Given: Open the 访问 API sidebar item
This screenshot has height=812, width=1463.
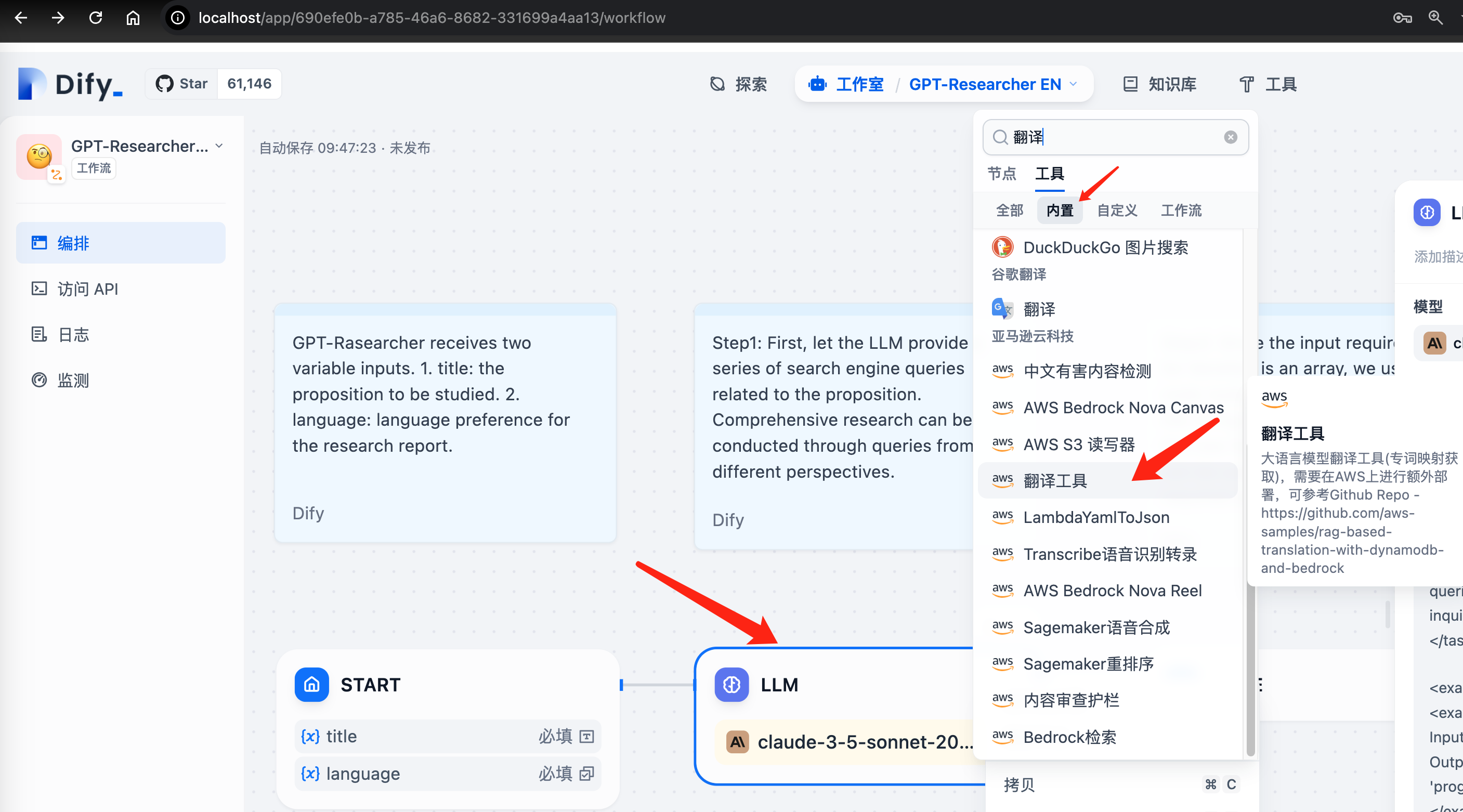Looking at the screenshot, I should (87, 289).
